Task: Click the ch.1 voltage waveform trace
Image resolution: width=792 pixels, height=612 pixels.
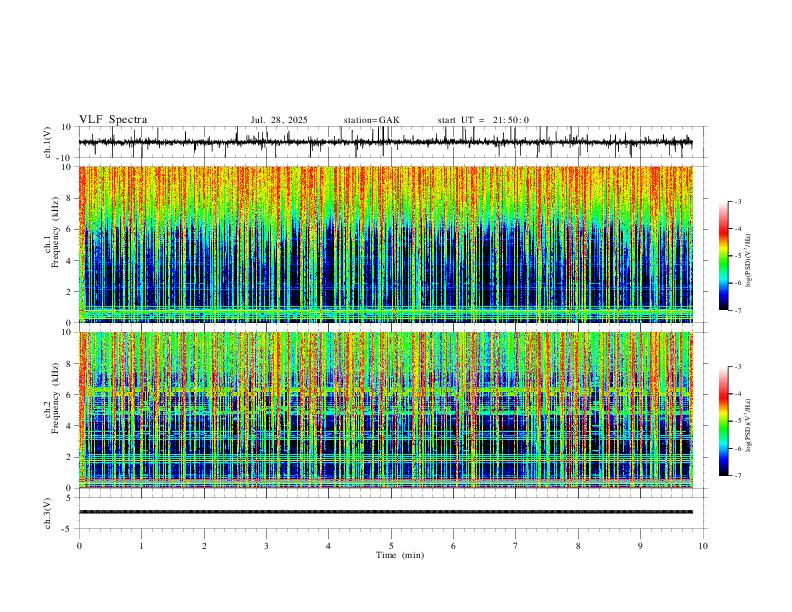Action: [x=385, y=142]
